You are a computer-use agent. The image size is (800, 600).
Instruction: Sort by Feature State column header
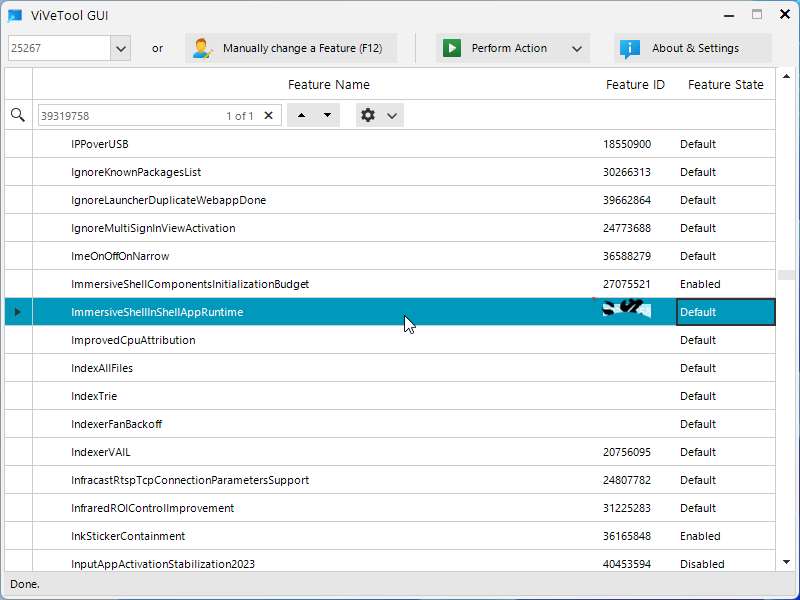725,85
